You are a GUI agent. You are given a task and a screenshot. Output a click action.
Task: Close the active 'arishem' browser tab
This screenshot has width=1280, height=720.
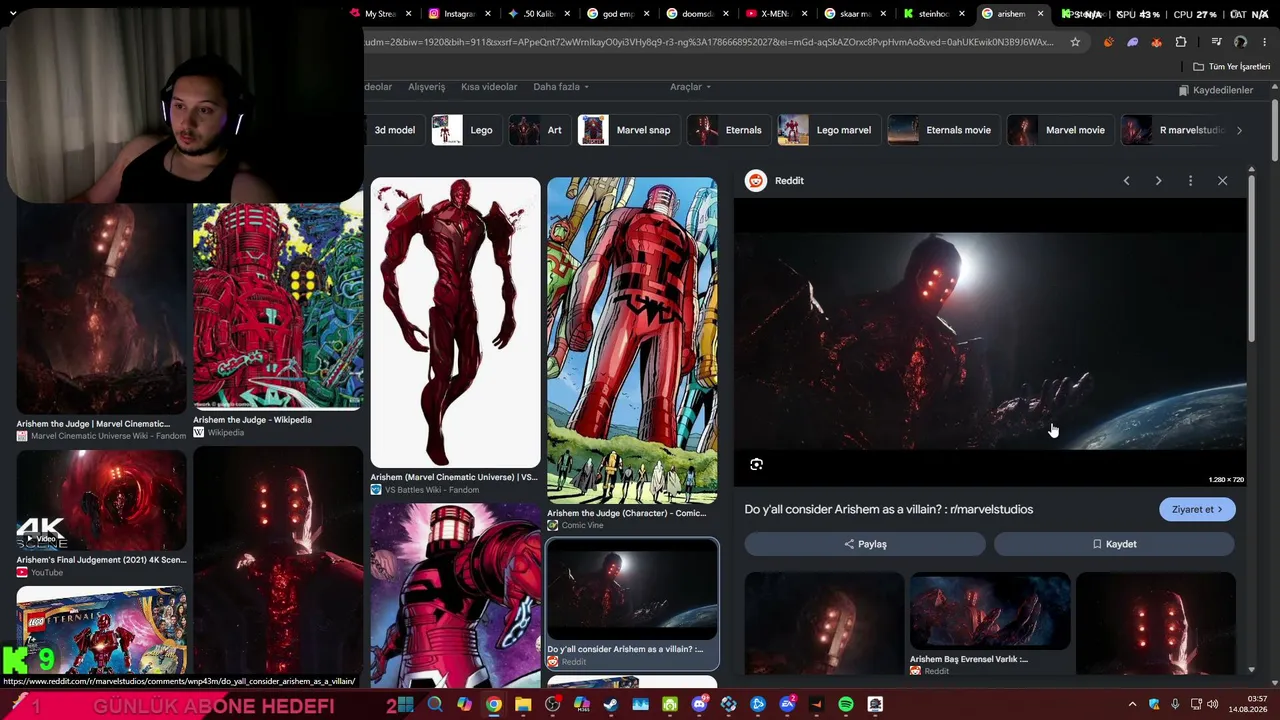coord(1040,14)
